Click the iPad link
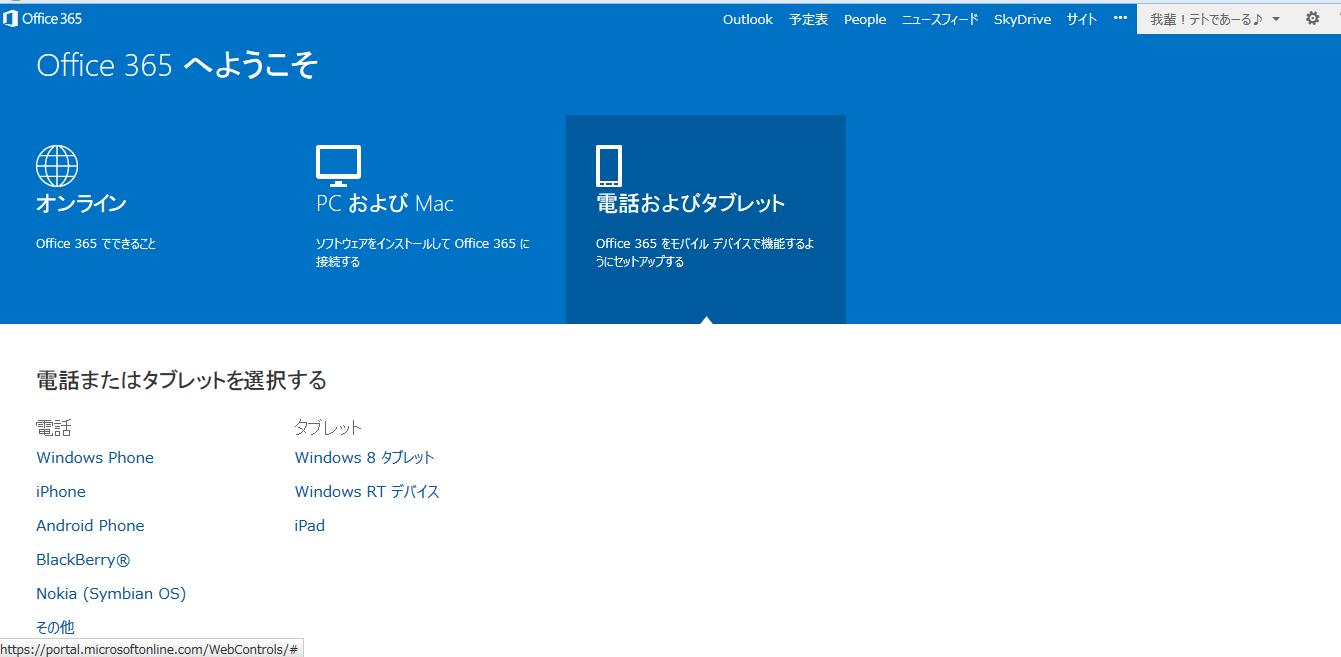The height and width of the screenshot is (657, 1341). (x=310, y=525)
